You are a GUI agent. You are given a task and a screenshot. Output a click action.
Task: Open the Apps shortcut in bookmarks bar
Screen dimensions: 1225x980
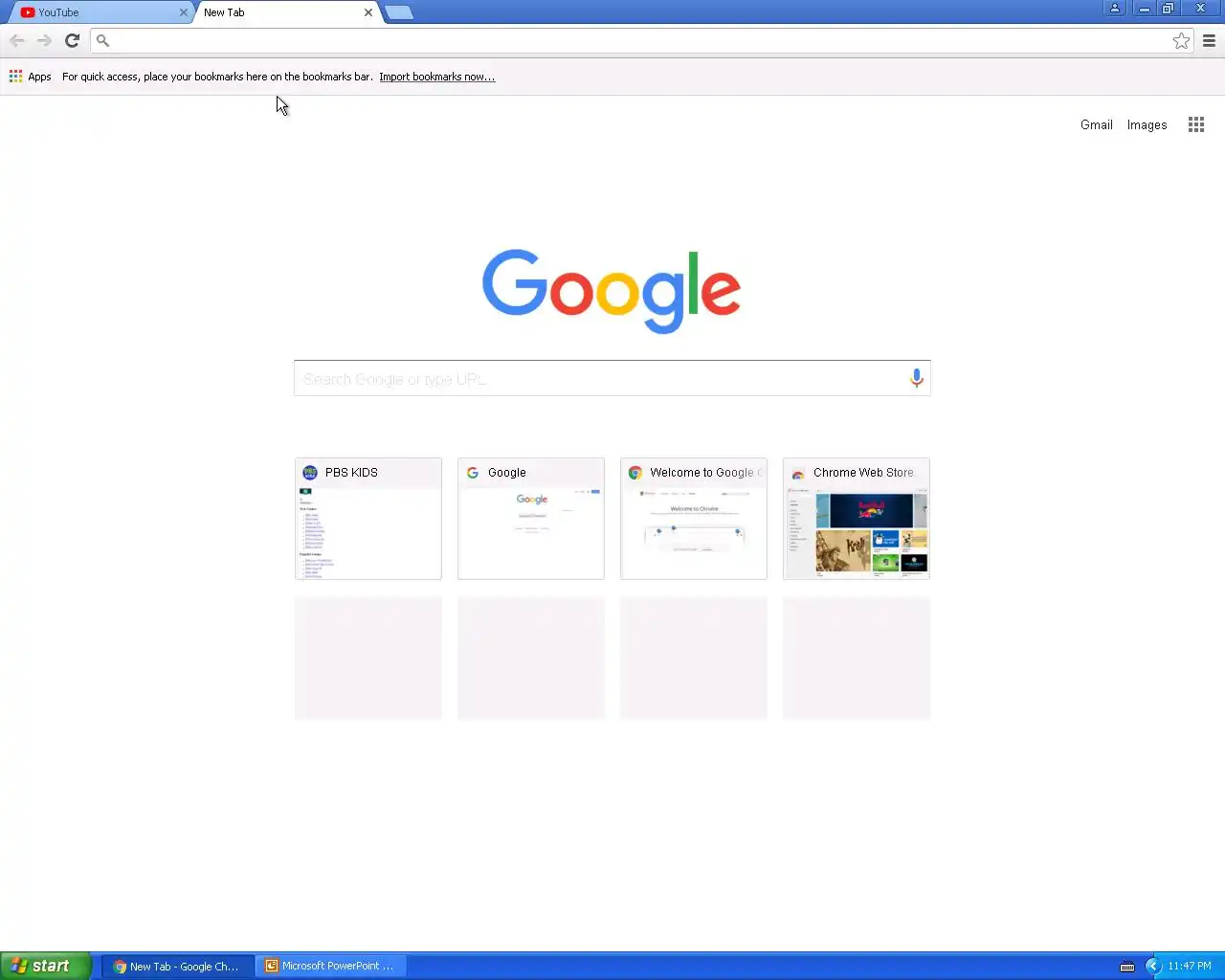[31, 77]
